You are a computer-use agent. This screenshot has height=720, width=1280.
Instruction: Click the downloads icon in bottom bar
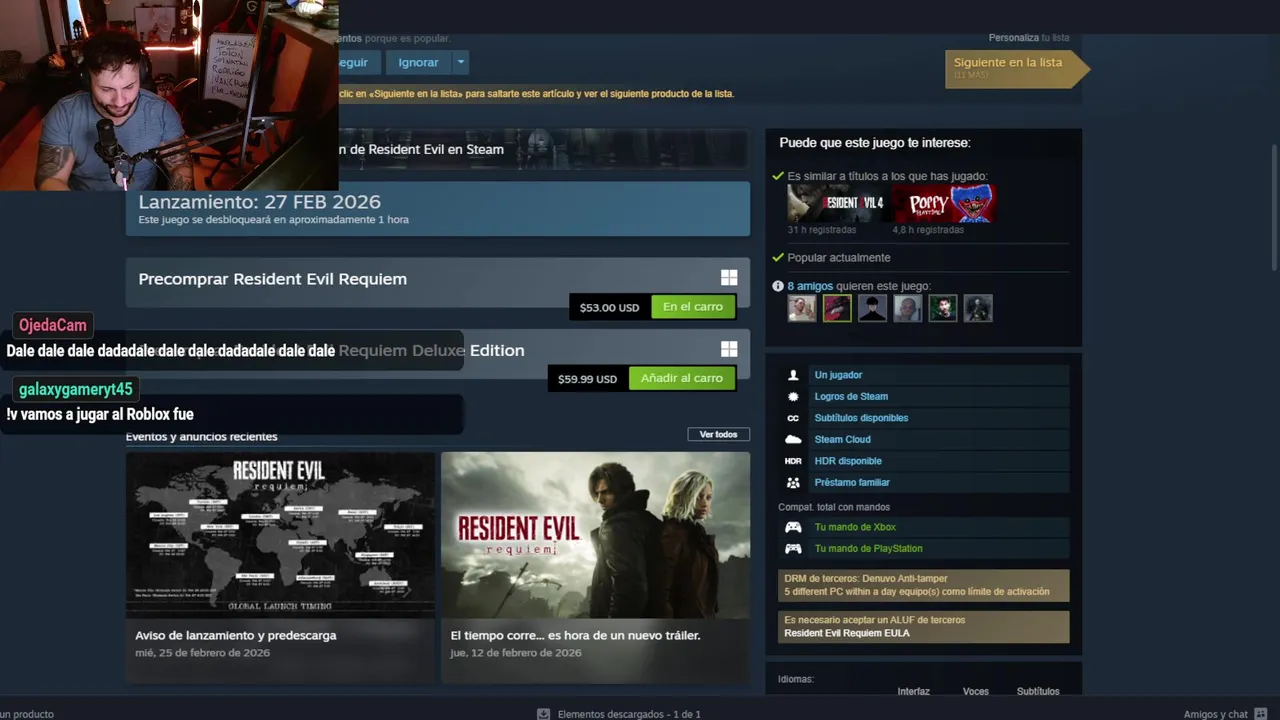point(543,714)
